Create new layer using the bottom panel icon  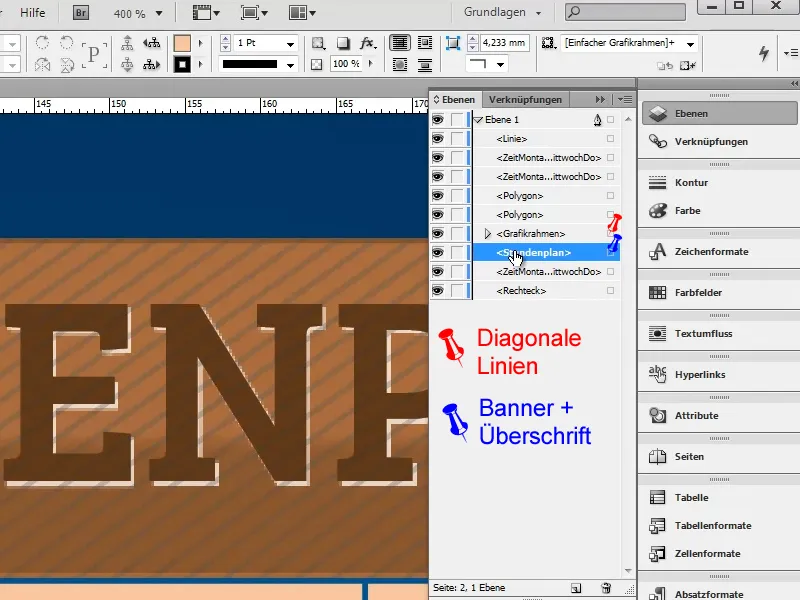point(576,588)
